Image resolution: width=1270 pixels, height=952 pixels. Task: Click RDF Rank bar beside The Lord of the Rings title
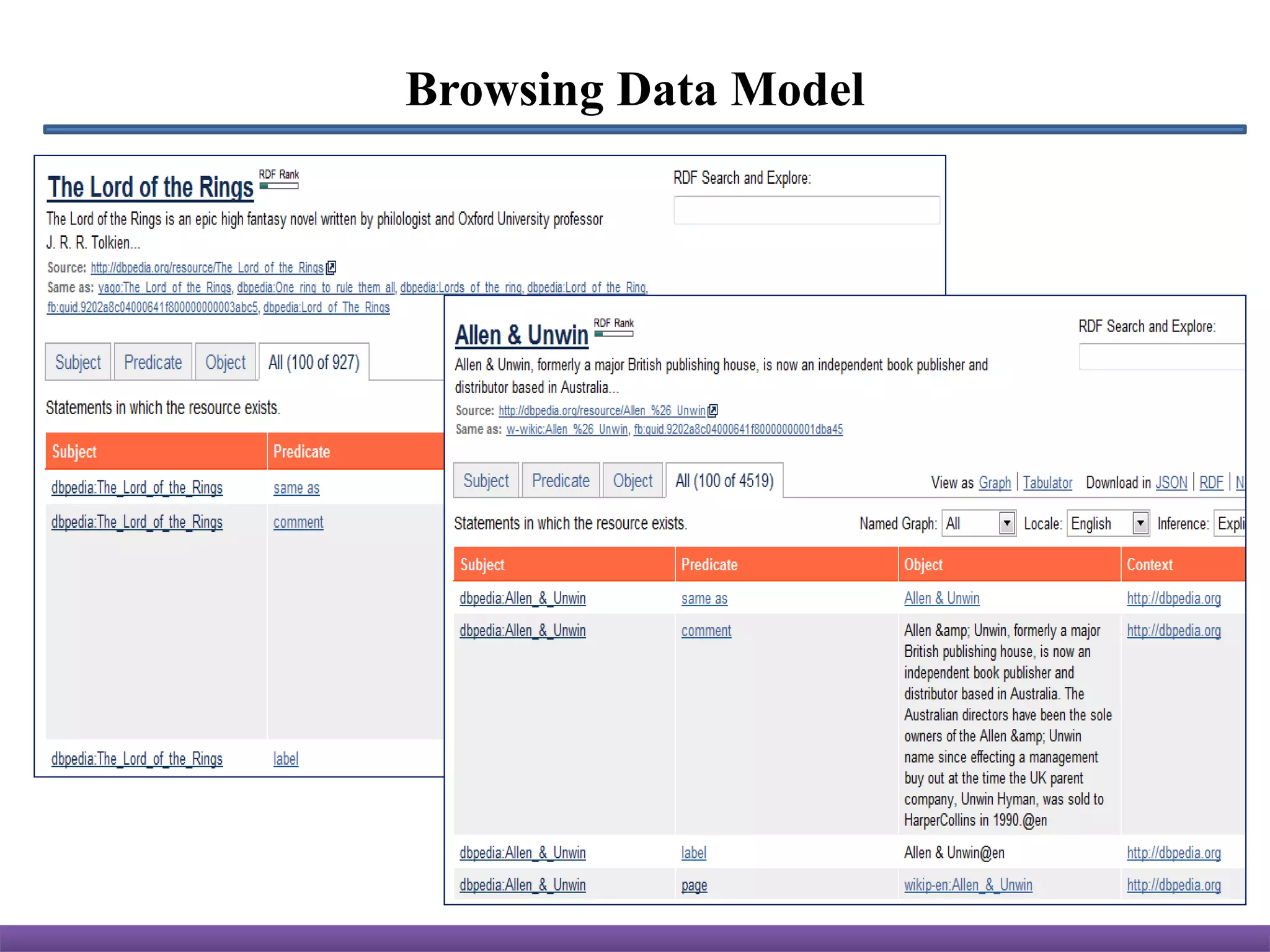click(x=279, y=186)
